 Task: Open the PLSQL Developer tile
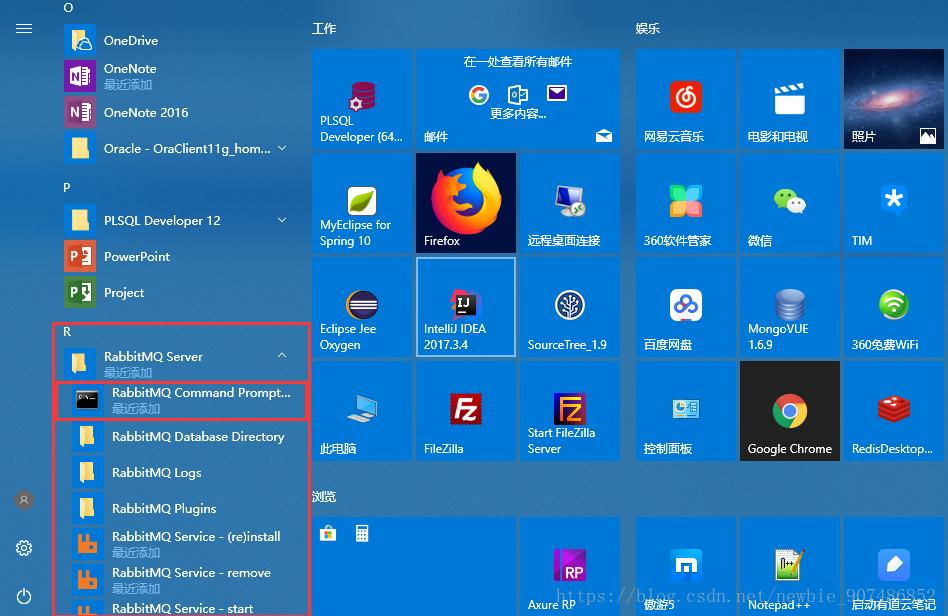[x=362, y=99]
